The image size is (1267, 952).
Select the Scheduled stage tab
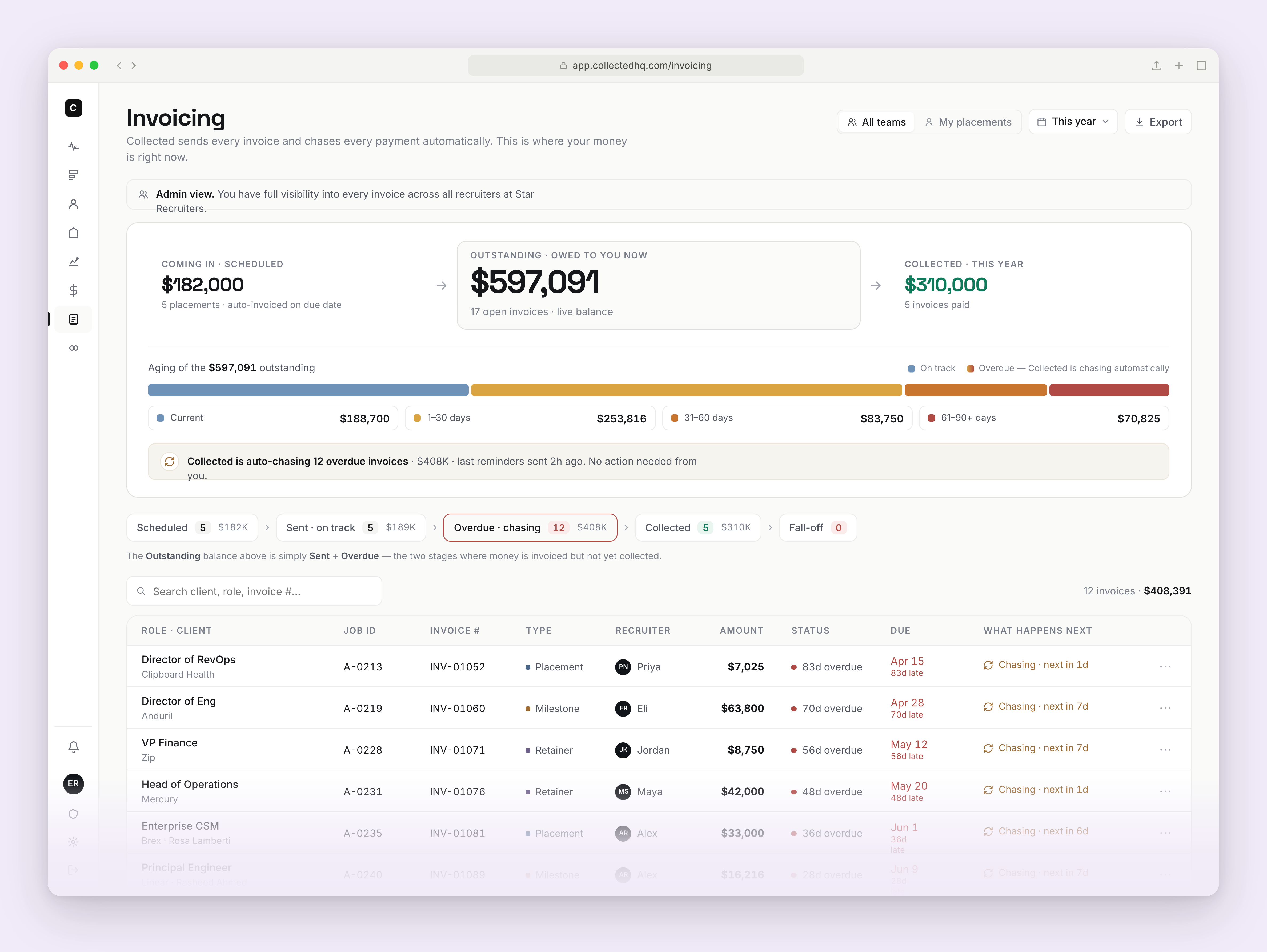point(192,527)
